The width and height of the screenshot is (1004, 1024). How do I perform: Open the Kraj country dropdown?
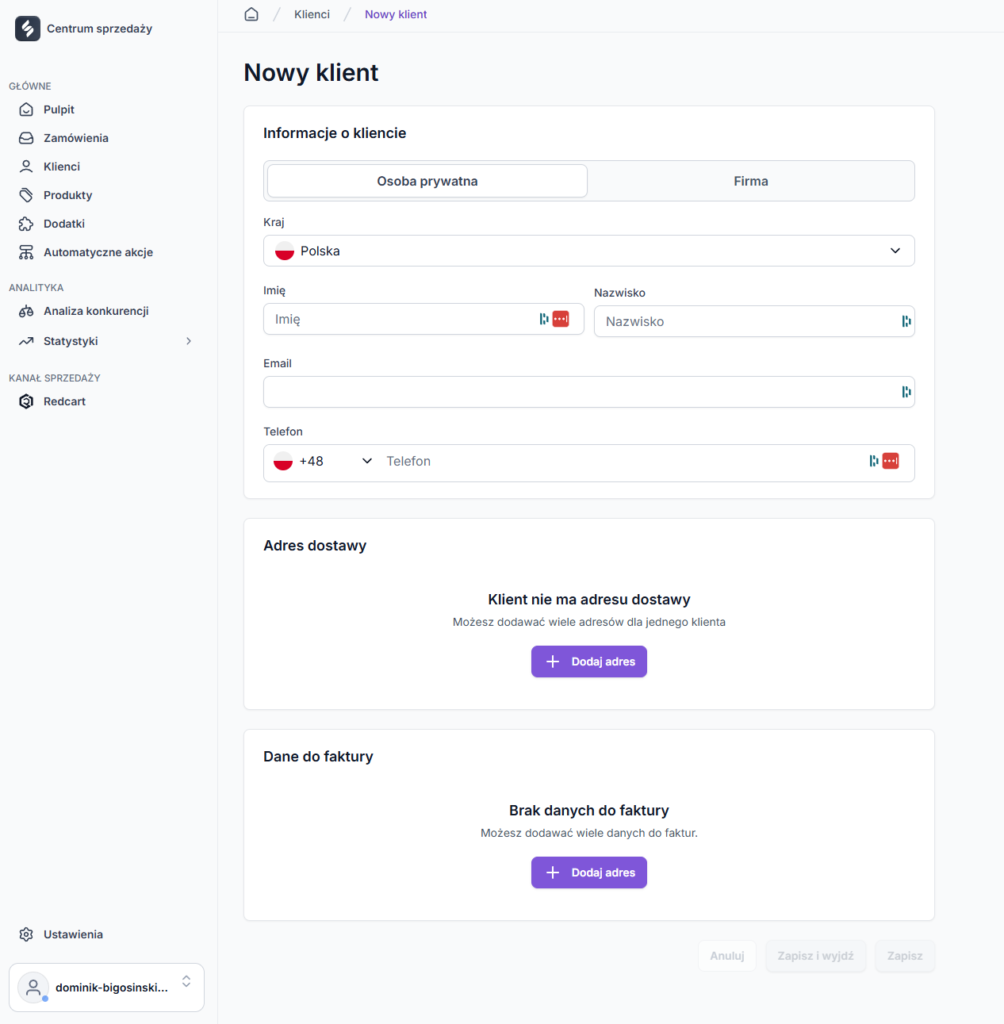[x=588, y=251]
